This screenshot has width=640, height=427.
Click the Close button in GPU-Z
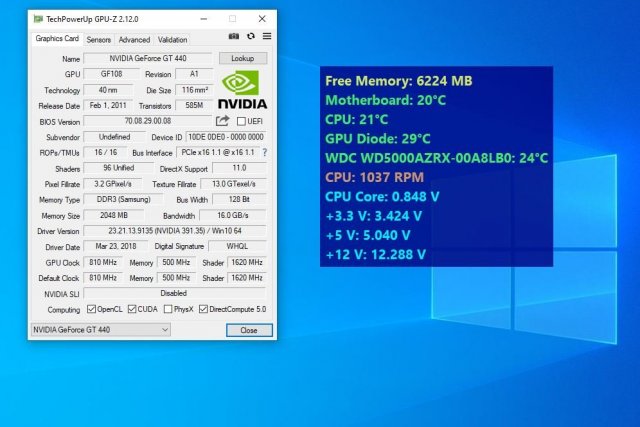249,330
